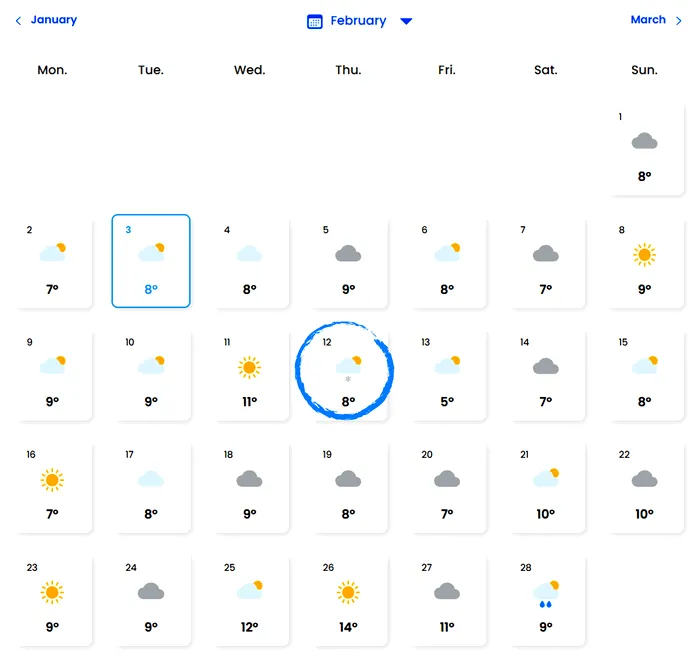The width and height of the screenshot is (700, 657).
Task: Click the calendar icon beside February
Action: (315, 21)
